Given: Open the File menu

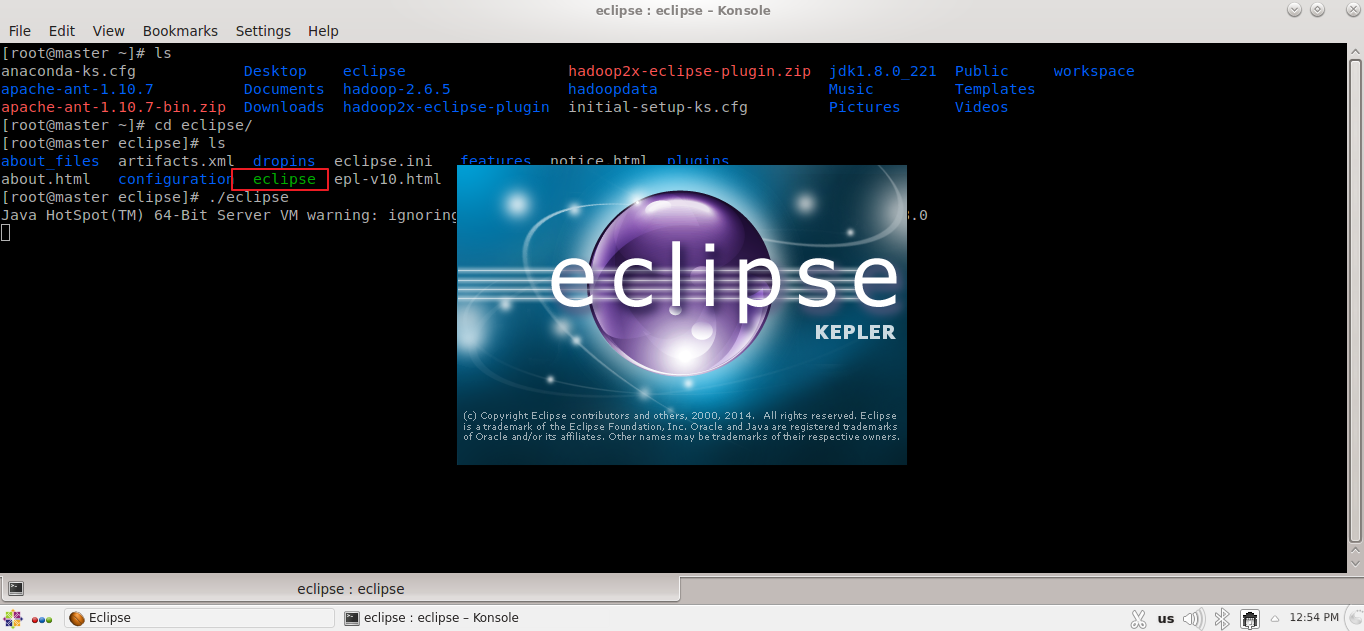Looking at the screenshot, I should point(20,31).
